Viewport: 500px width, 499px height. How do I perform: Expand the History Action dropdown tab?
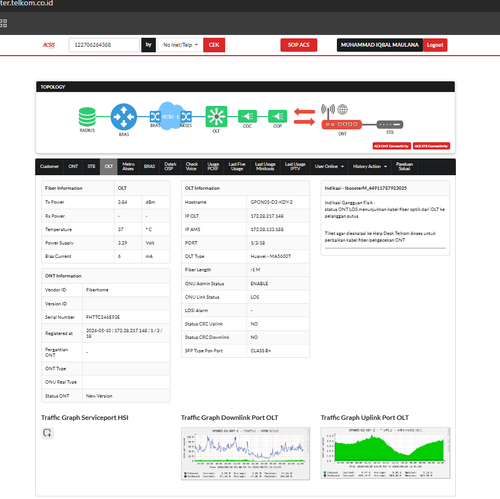tap(370, 166)
